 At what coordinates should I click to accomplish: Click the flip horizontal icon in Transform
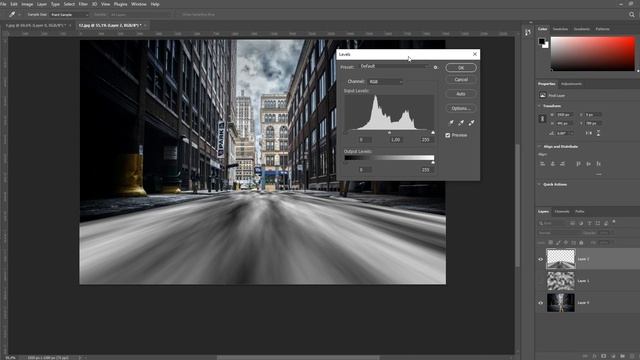(x=589, y=133)
